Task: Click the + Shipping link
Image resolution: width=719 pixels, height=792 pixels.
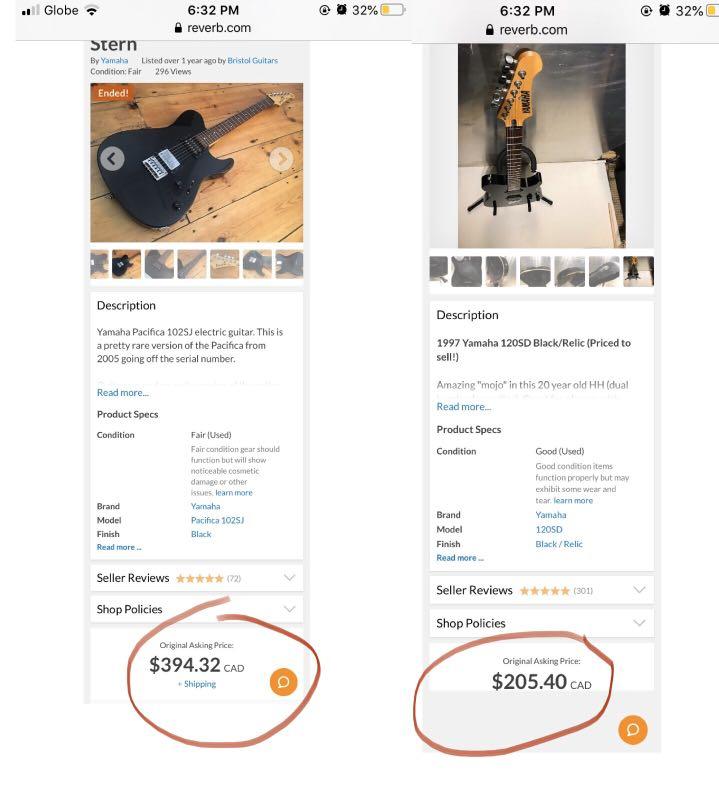Action: coord(197,684)
